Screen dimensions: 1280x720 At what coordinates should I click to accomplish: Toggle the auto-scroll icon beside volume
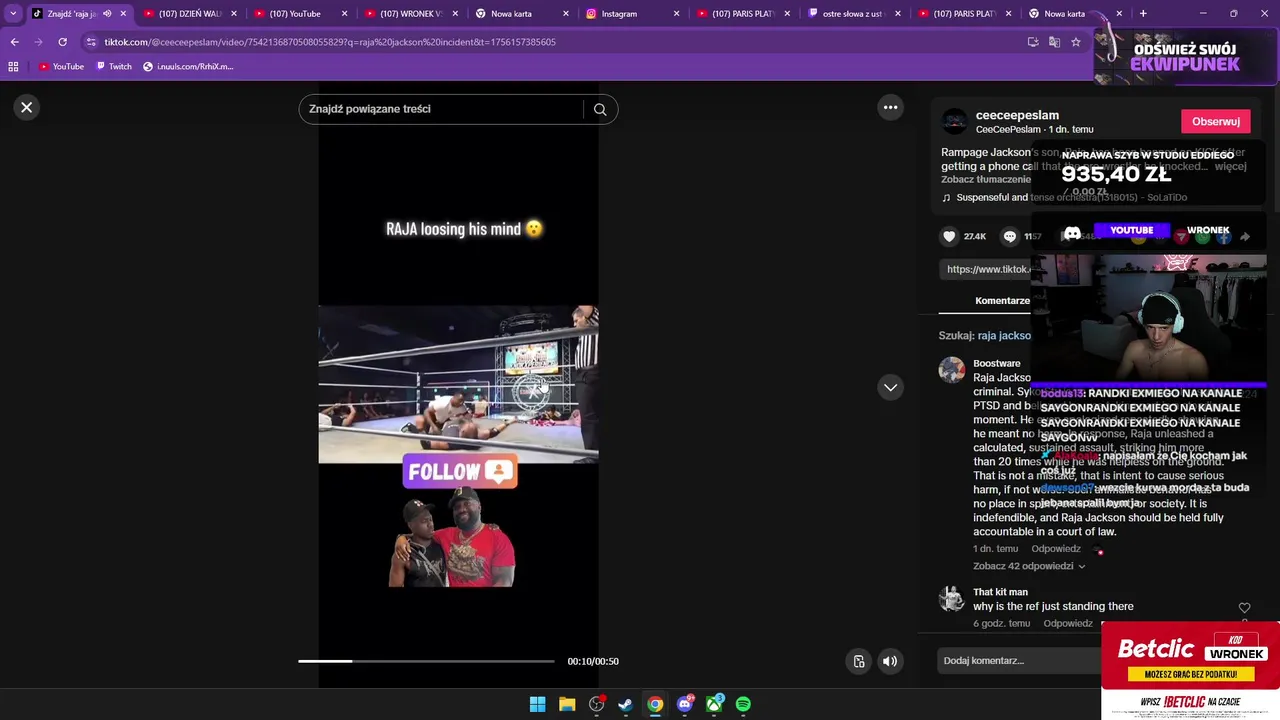858,661
